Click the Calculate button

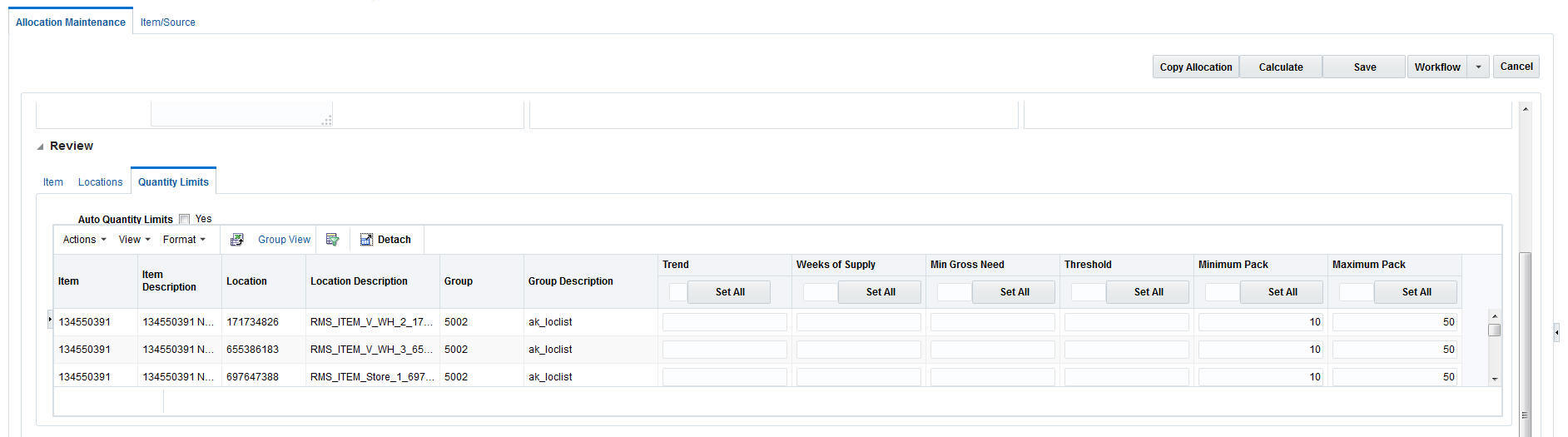pos(1281,67)
